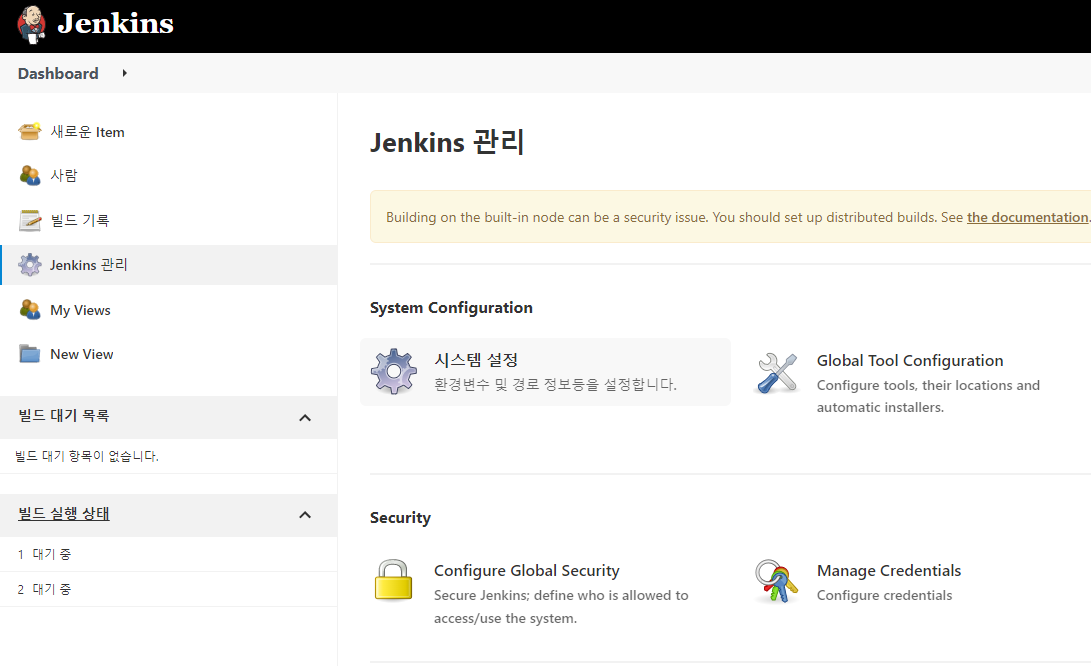
Task: Click the My Views people icon
Action: point(29,309)
